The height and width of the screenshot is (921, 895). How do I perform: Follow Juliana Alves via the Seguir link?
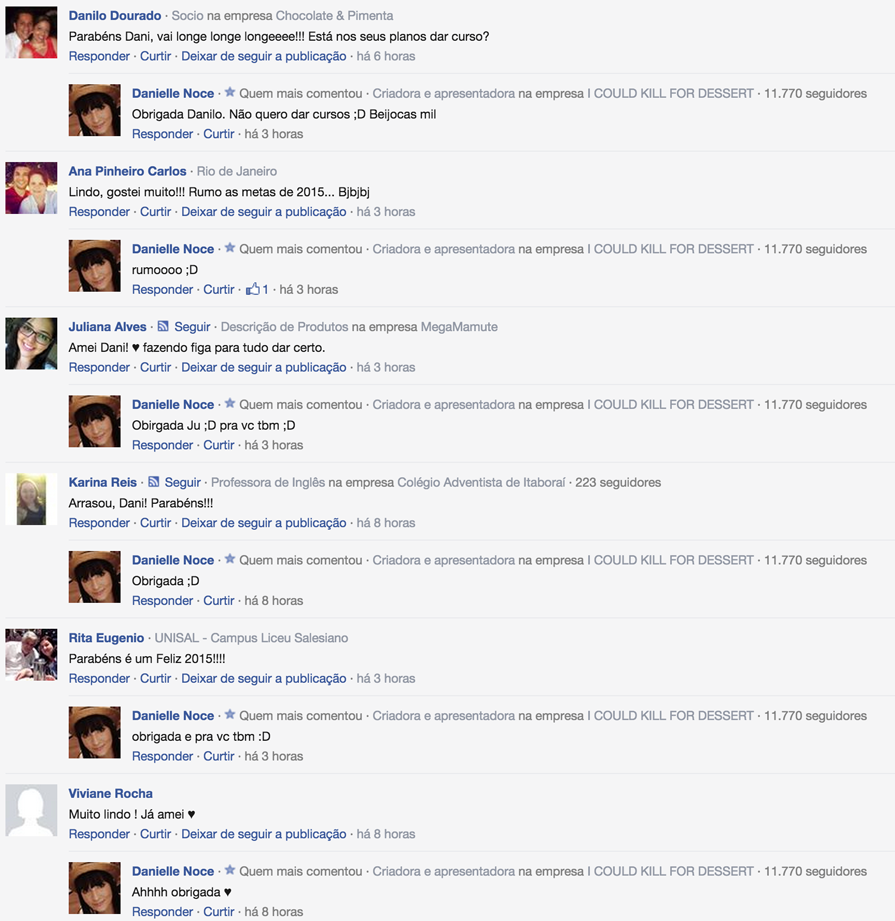pos(192,327)
